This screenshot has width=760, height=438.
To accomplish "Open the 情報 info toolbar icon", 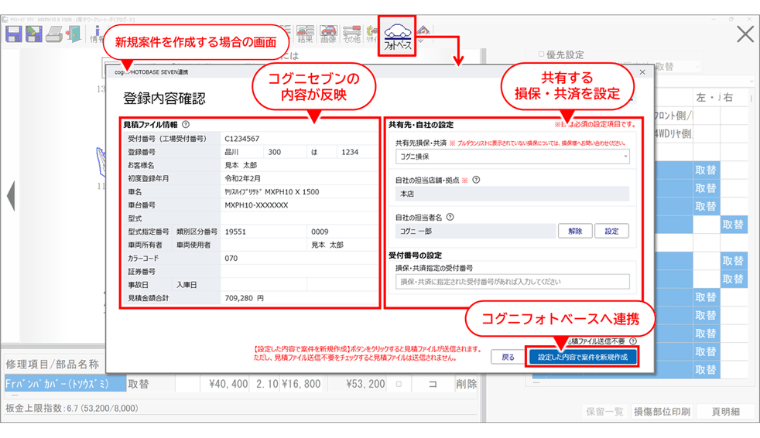I will 96,34.
